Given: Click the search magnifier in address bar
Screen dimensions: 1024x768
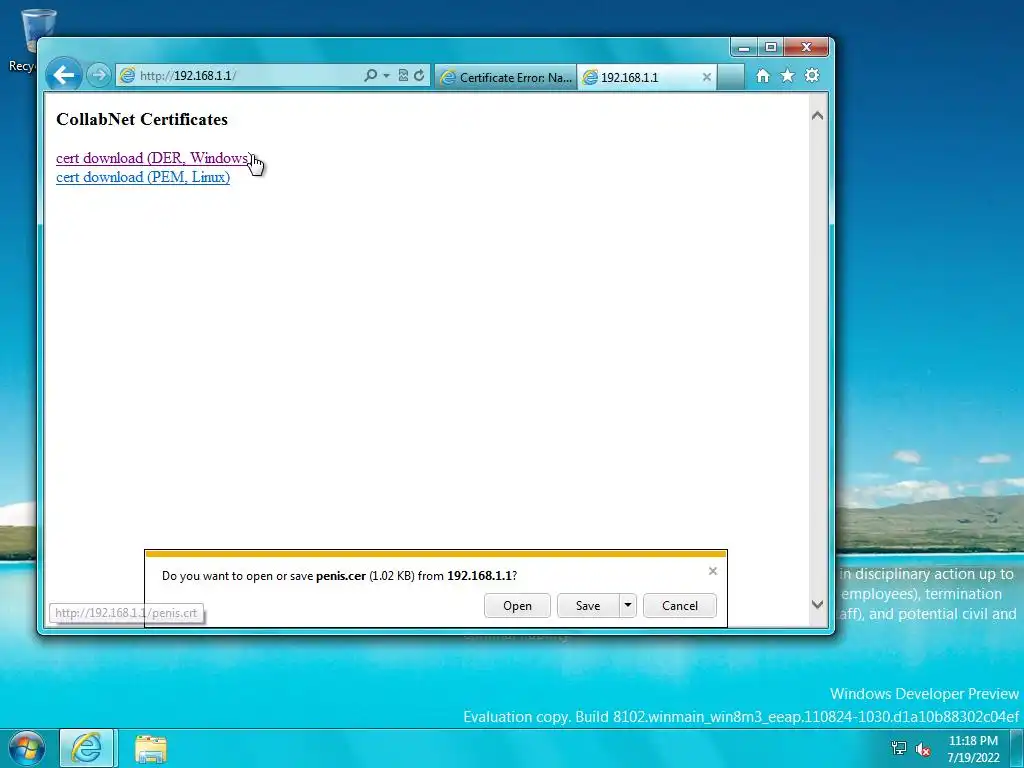Looking at the screenshot, I should [x=370, y=76].
